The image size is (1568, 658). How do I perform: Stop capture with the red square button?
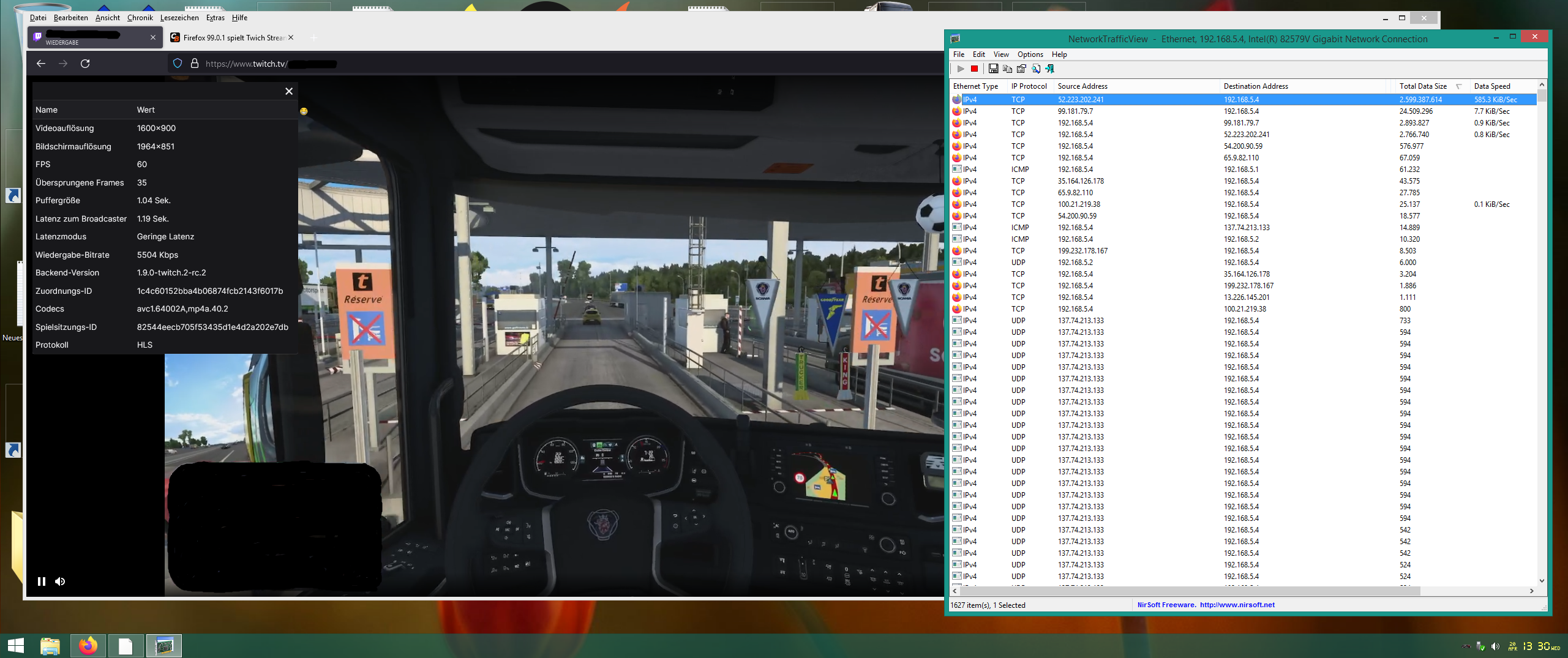point(974,69)
